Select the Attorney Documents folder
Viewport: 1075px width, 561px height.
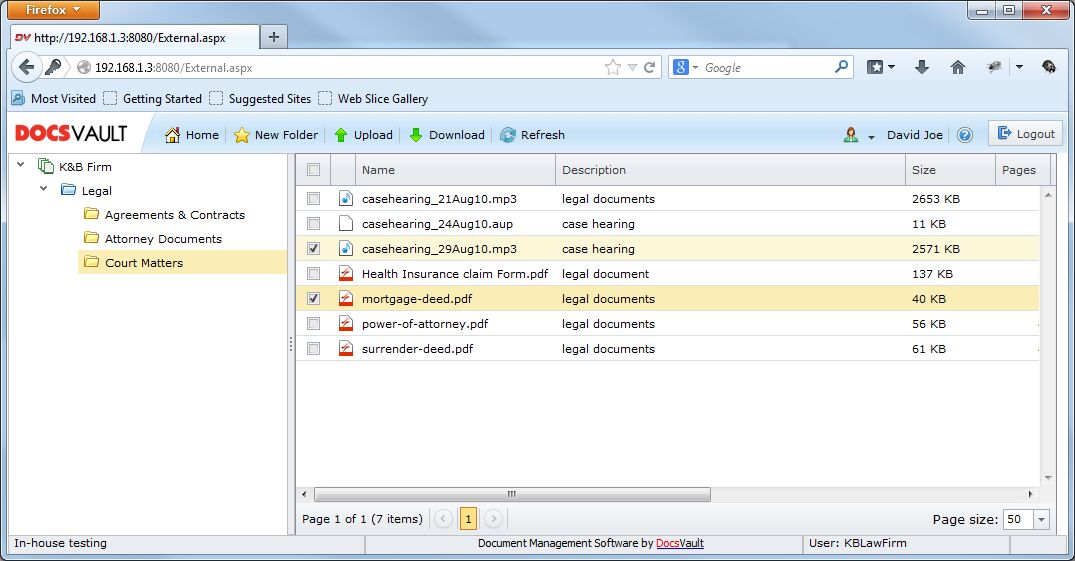[x=163, y=239]
